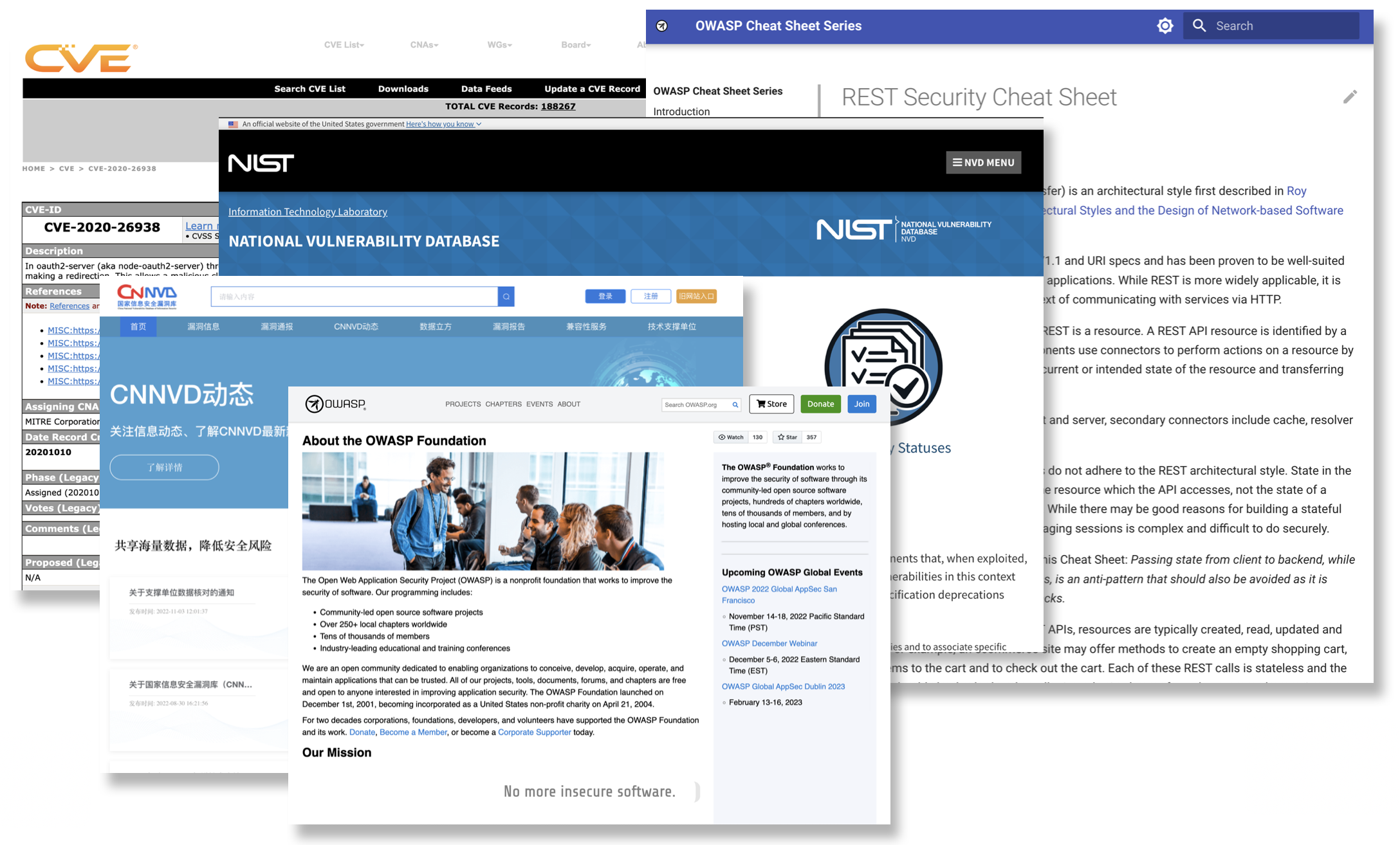Toggle the NVD MENU hamburger
This screenshot has height=845, width=1400.
(983, 162)
